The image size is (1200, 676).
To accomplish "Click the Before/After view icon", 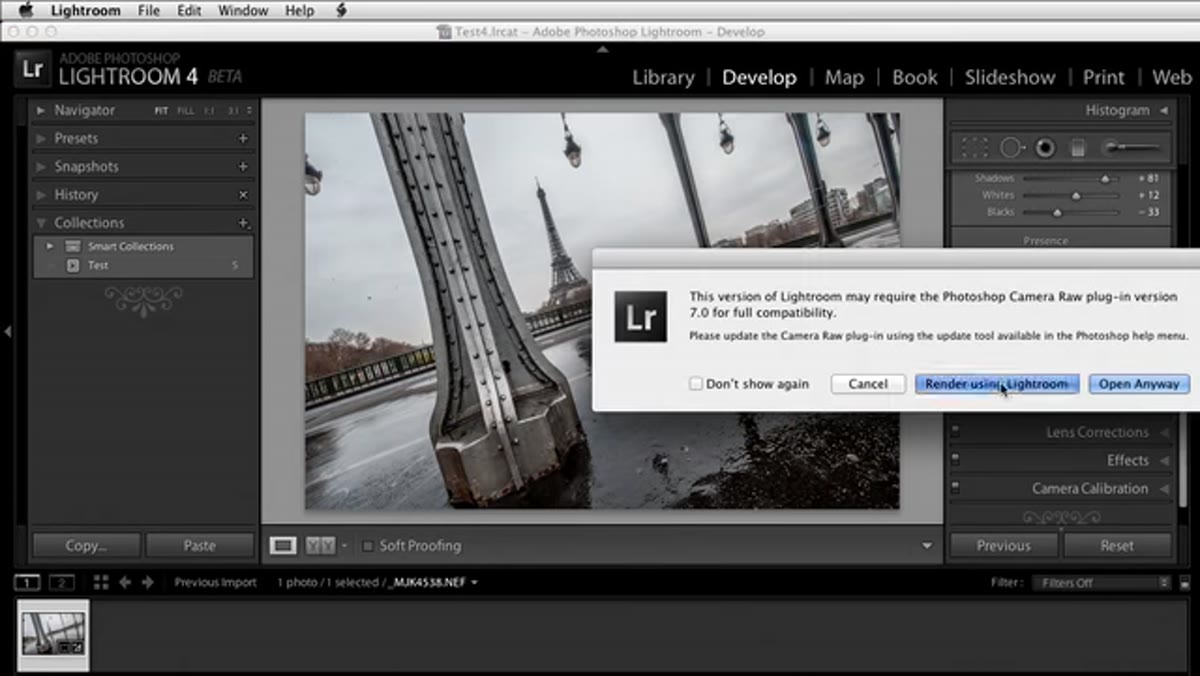I will tap(321, 546).
